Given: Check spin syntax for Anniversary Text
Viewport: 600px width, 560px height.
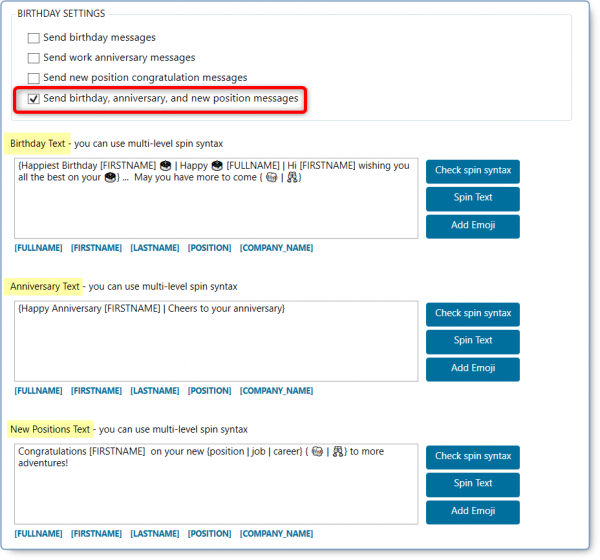Looking at the screenshot, I should [473, 313].
